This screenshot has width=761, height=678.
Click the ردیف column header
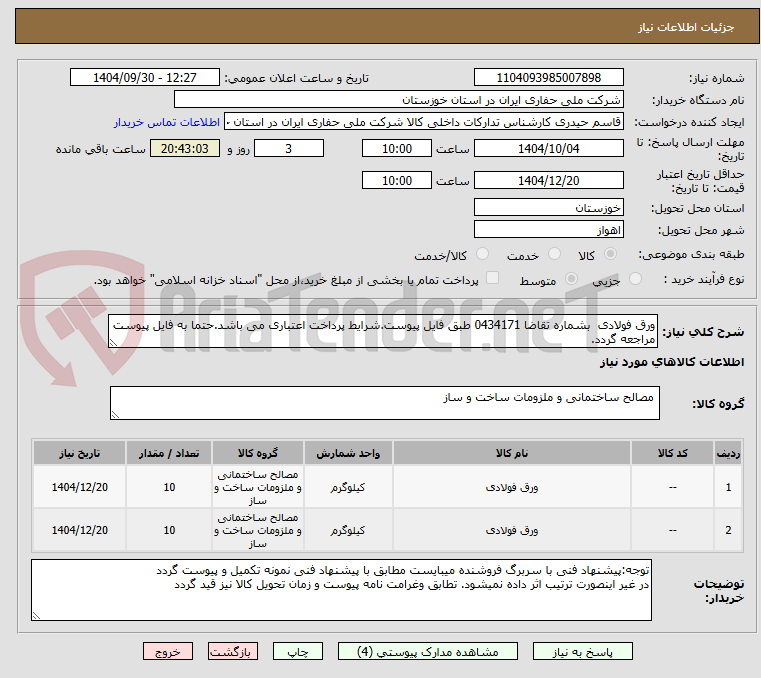(x=728, y=453)
